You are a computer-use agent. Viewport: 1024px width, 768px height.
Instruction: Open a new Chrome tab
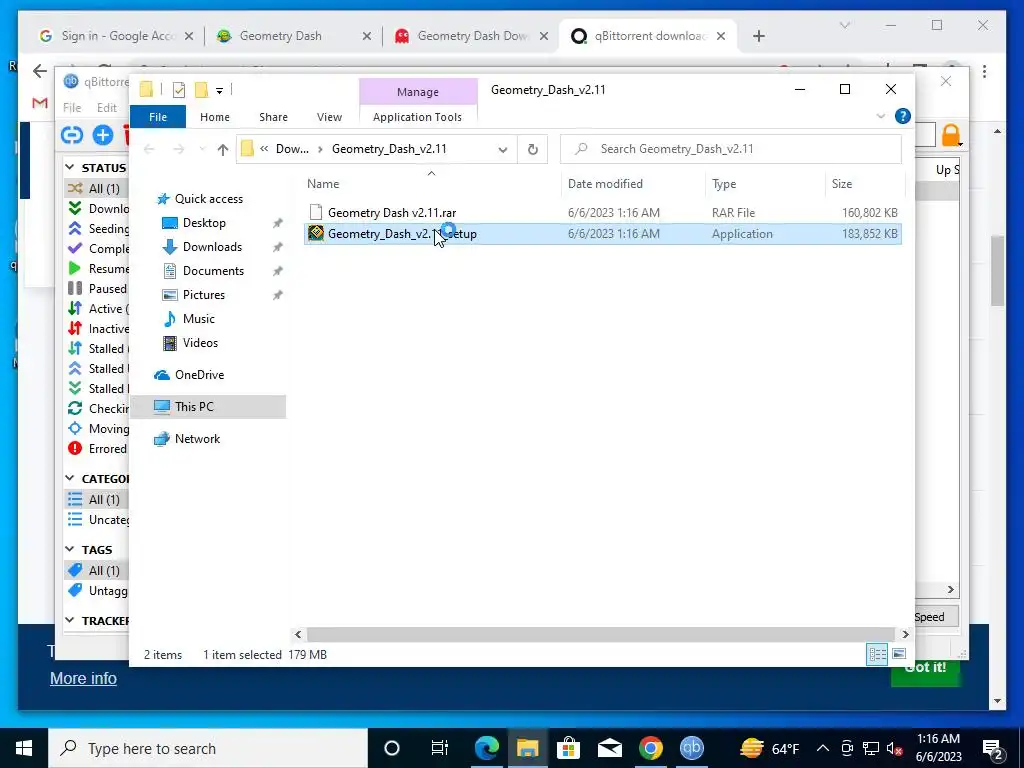point(758,36)
